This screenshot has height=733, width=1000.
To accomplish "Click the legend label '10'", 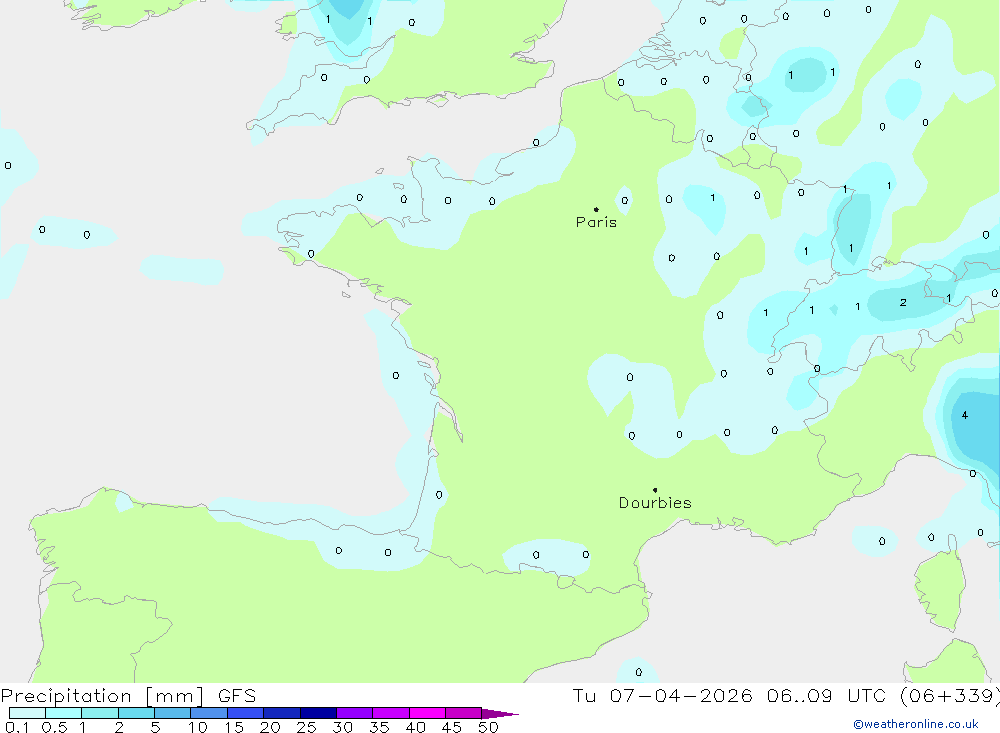I will tap(198, 727).
